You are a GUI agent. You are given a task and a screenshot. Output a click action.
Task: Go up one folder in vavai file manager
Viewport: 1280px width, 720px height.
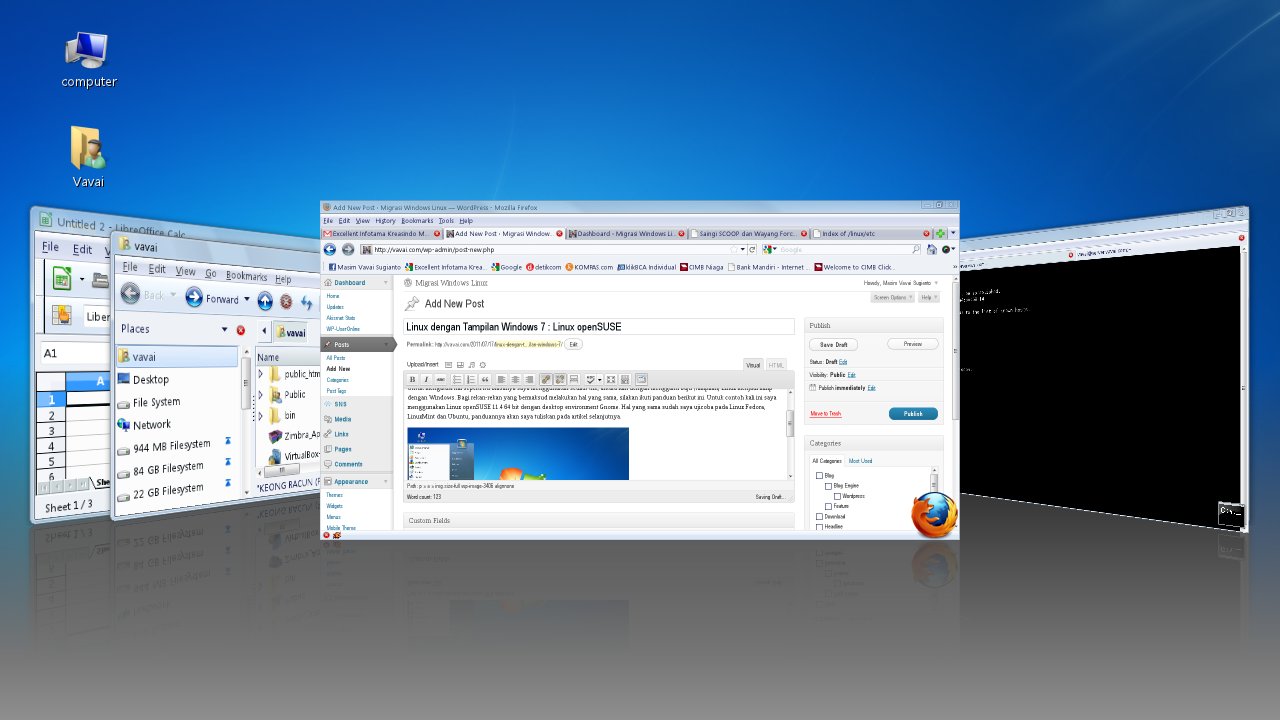point(265,300)
